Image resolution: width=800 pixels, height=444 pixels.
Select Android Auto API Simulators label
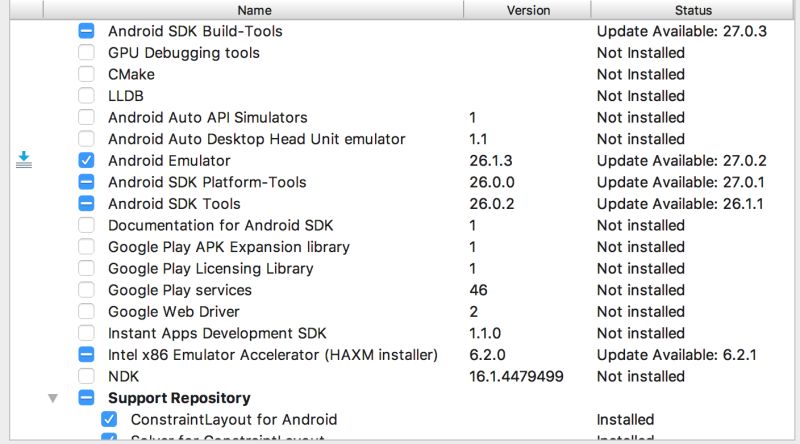pyautogui.click(x=208, y=117)
